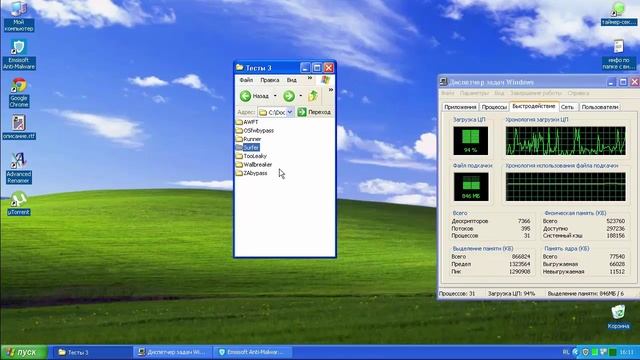
Task: Open the Вид menu in Task Manager
Action: 499,93
